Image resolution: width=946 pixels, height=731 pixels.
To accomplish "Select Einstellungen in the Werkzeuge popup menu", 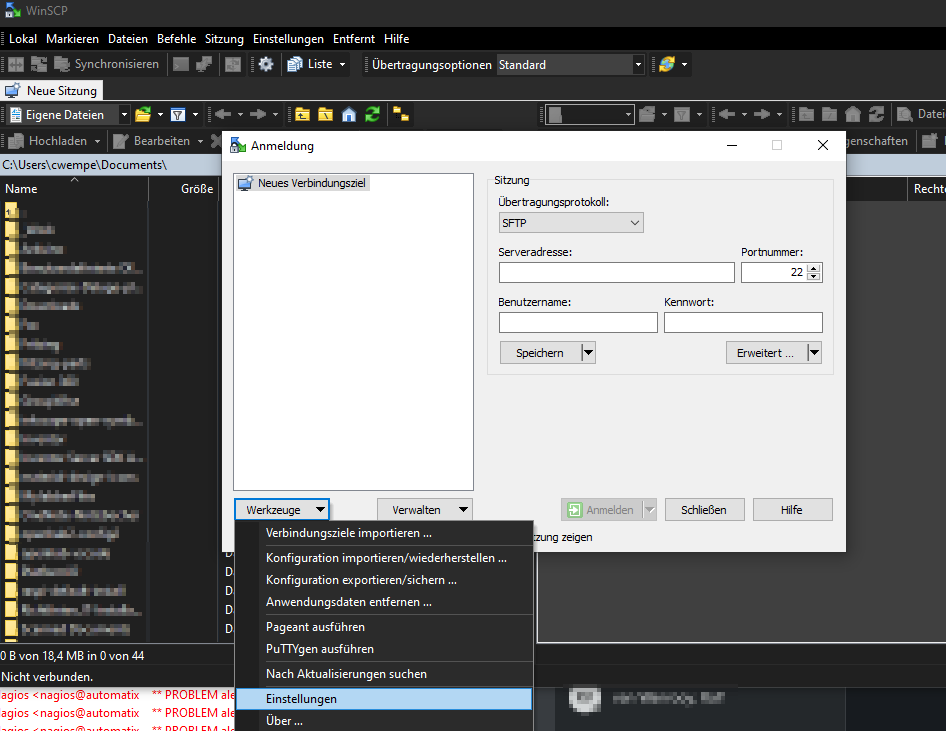I will (384, 699).
